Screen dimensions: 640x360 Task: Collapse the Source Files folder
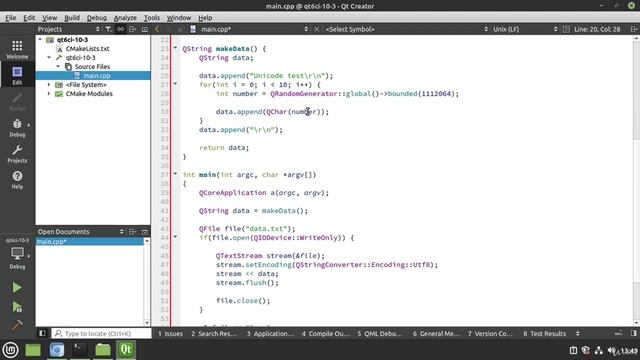pos(58,67)
